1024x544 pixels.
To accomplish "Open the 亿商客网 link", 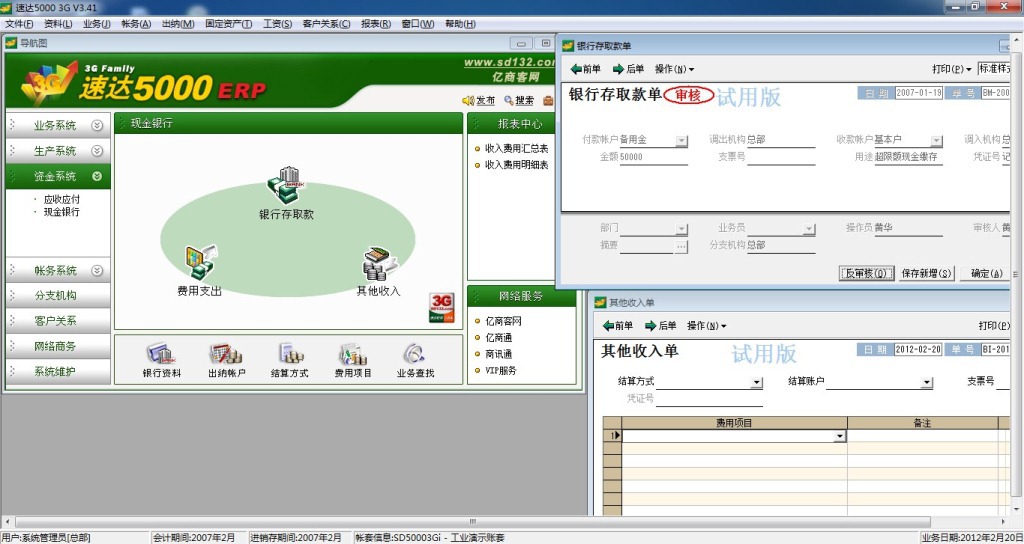I will pyautogui.click(x=503, y=321).
